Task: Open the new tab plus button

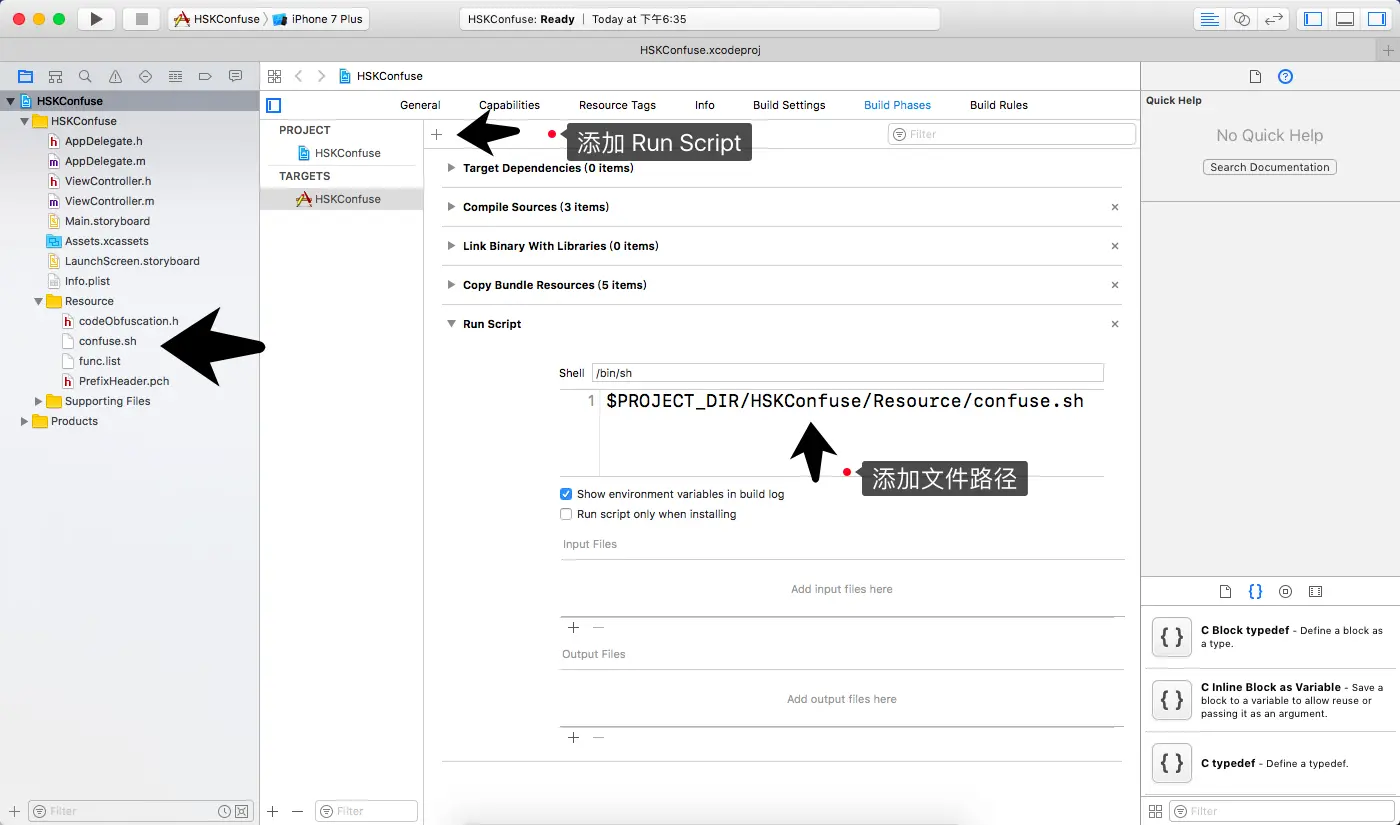Action: point(1388,50)
